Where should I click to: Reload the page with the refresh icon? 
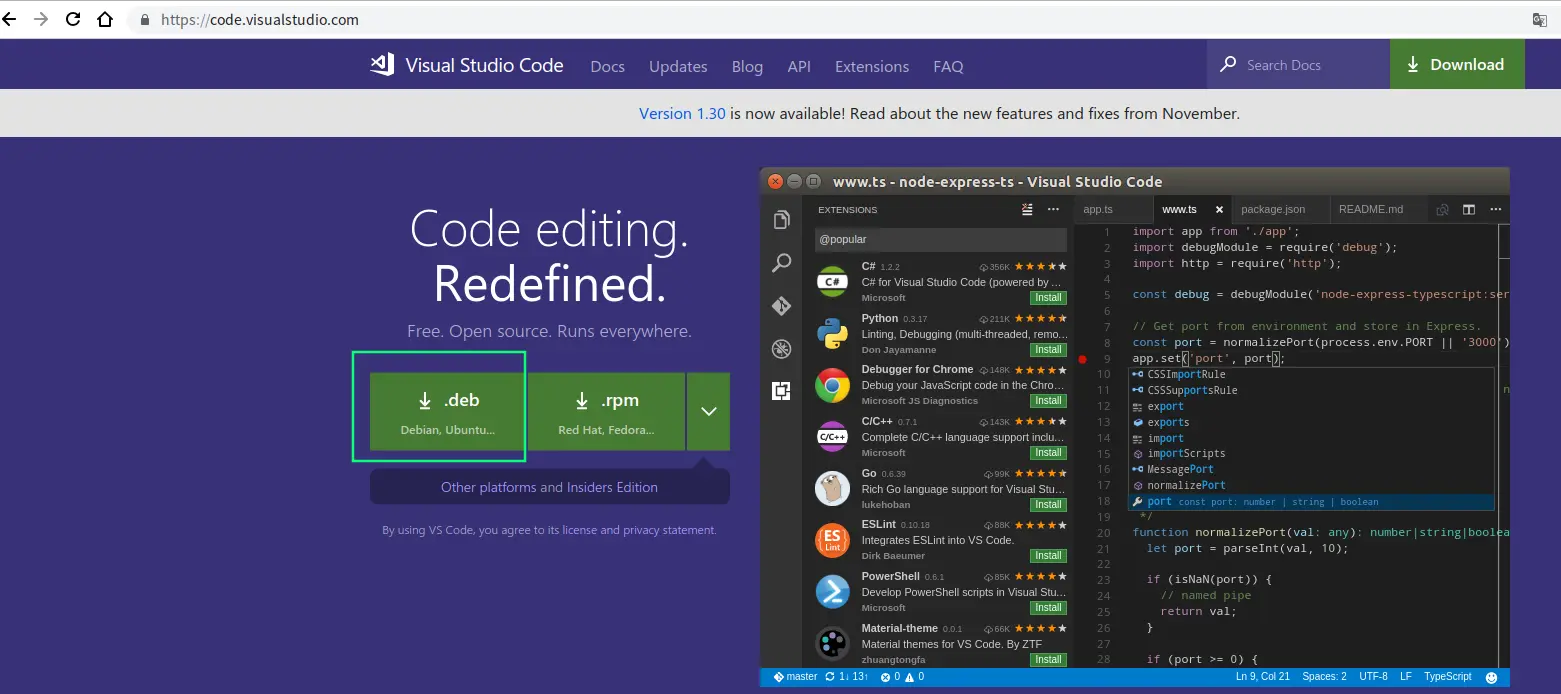[x=73, y=19]
